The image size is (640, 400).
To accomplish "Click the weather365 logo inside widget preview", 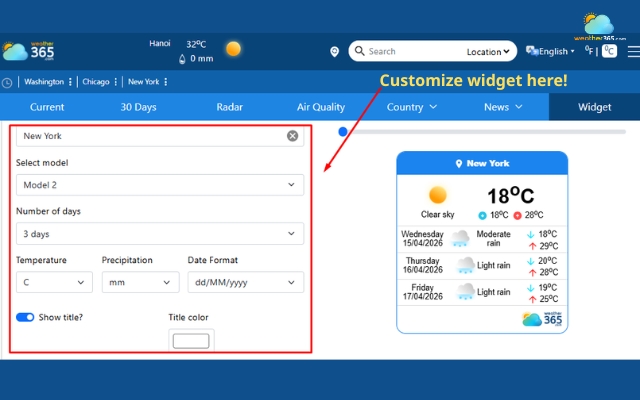I will click(x=542, y=319).
